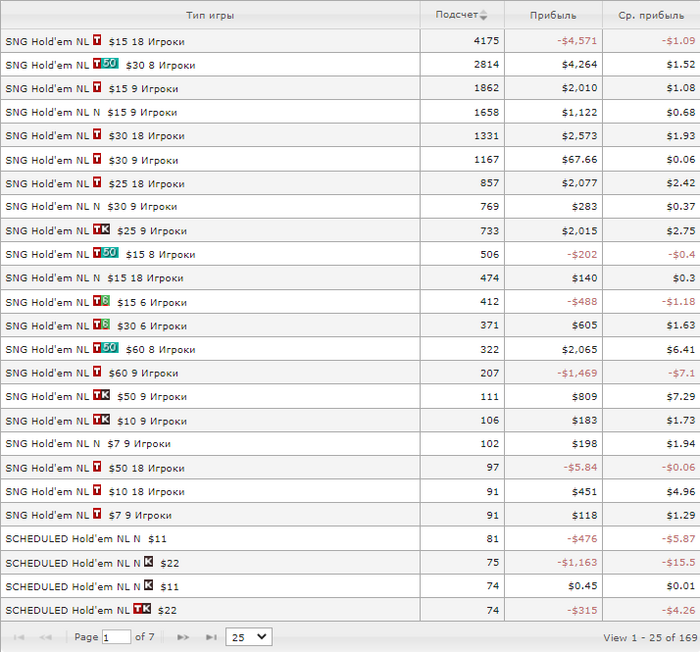Click the T icon in $60 9 Игроки row
Image resolution: width=700 pixels, height=652 pixels.
point(97,372)
